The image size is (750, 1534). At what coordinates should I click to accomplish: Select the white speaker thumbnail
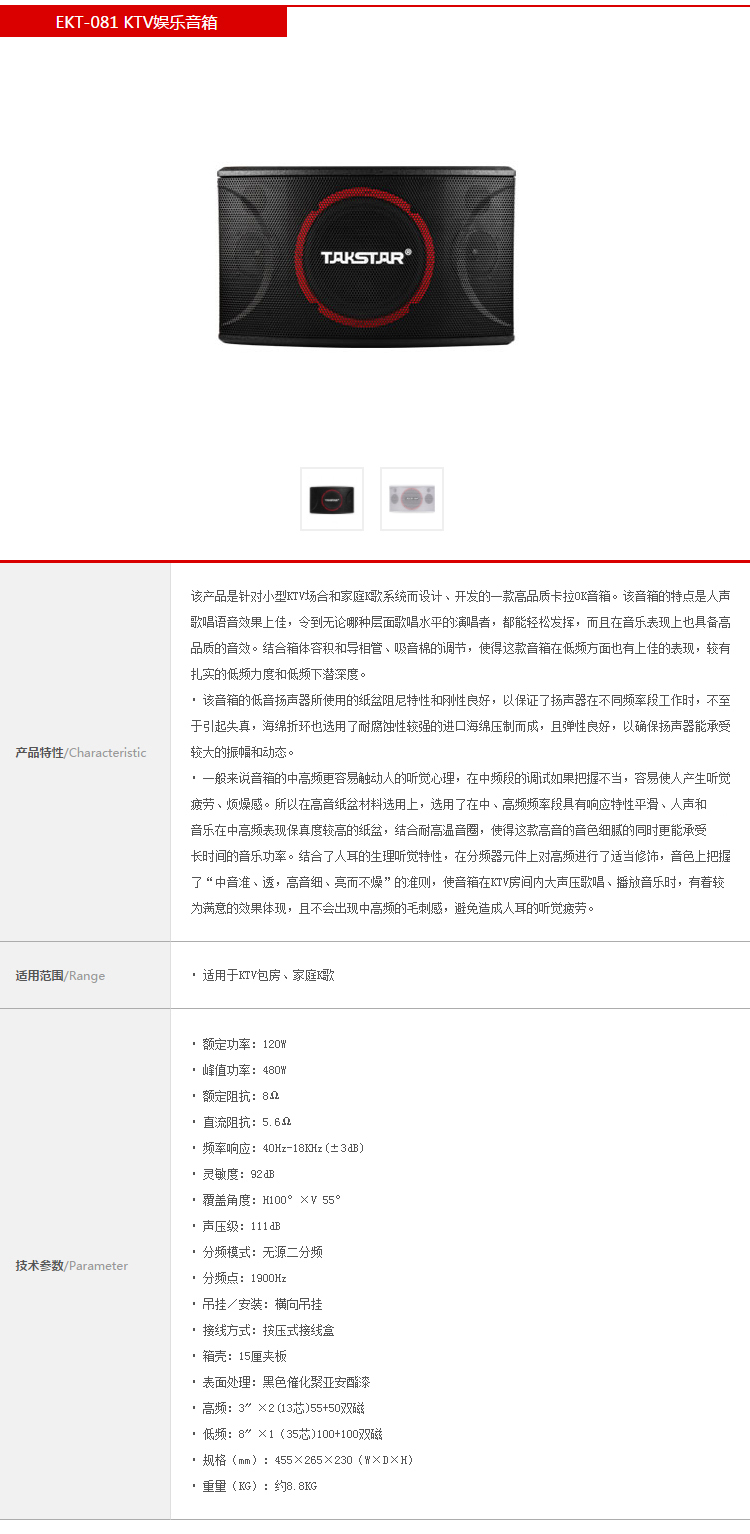tap(411, 498)
